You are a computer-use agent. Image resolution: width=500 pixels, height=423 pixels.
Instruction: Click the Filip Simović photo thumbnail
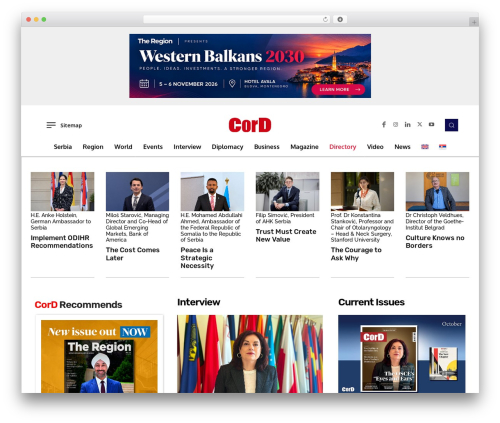(287, 191)
